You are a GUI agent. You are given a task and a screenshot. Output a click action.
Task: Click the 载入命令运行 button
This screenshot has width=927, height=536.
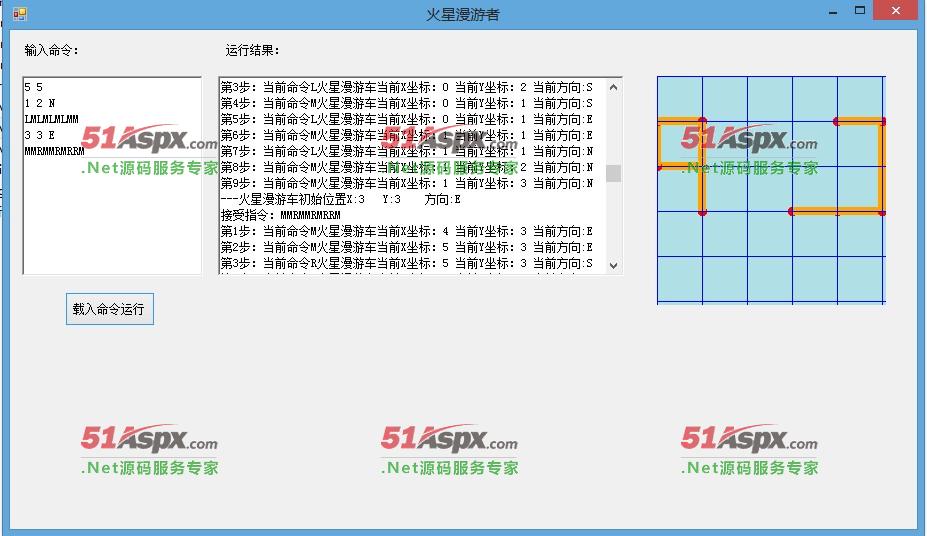[110, 309]
